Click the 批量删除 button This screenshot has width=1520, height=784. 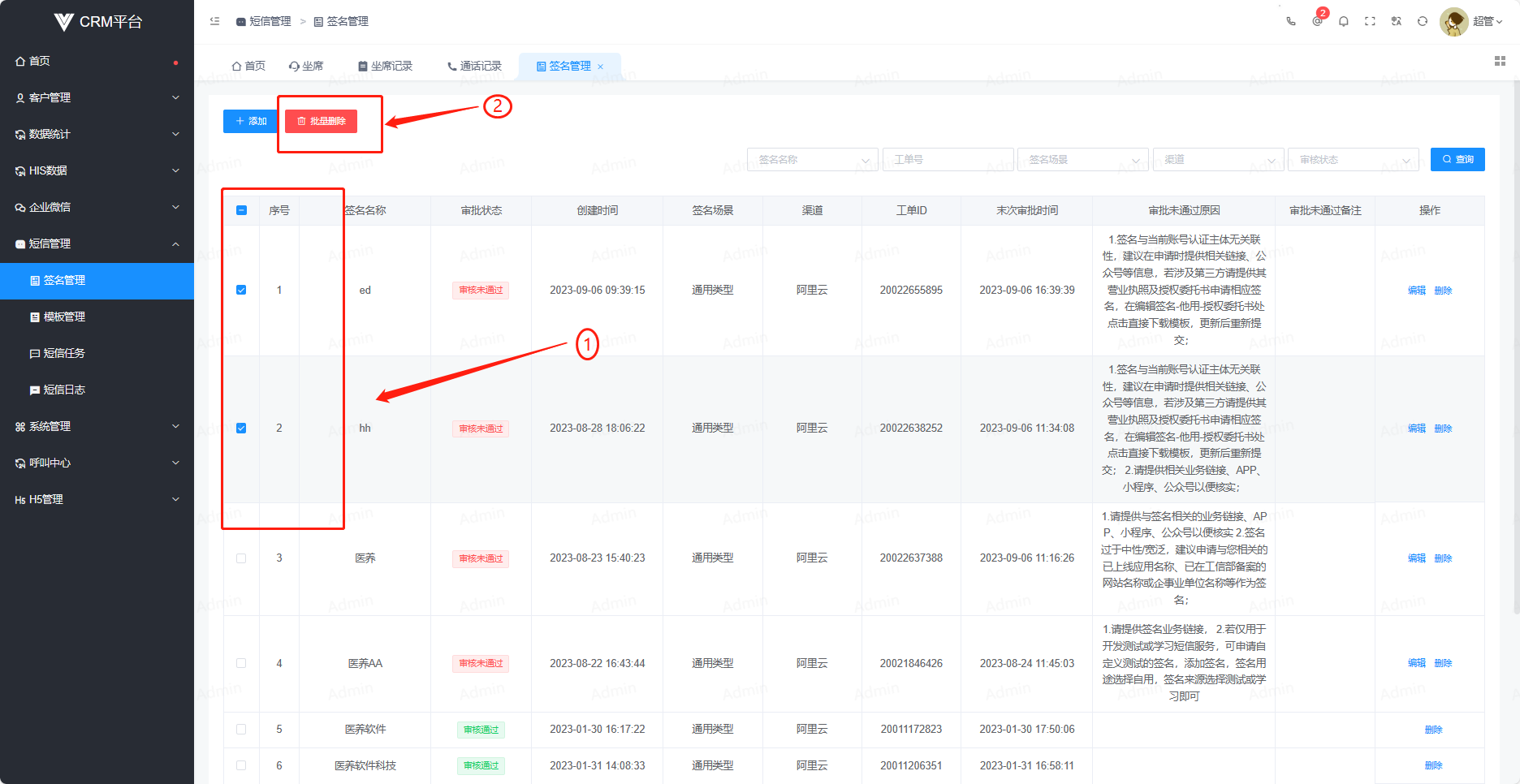click(321, 121)
